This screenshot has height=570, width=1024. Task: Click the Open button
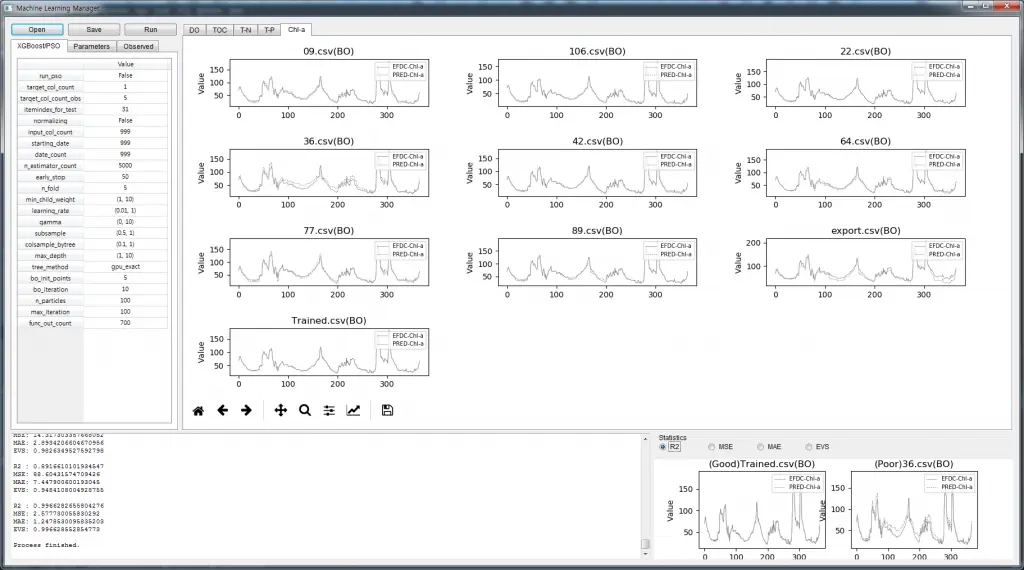tap(37, 29)
